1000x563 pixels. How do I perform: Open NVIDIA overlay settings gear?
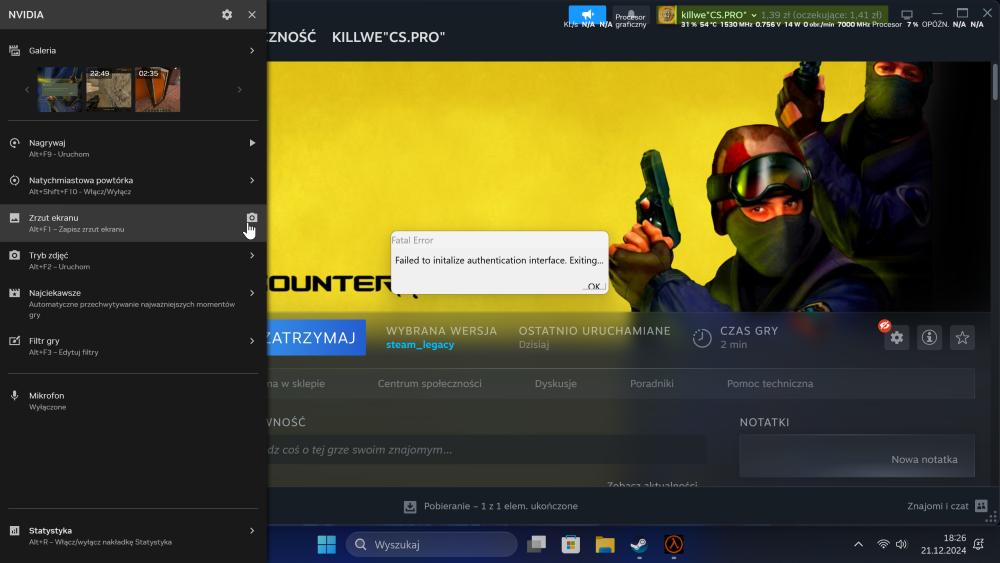click(x=227, y=14)
